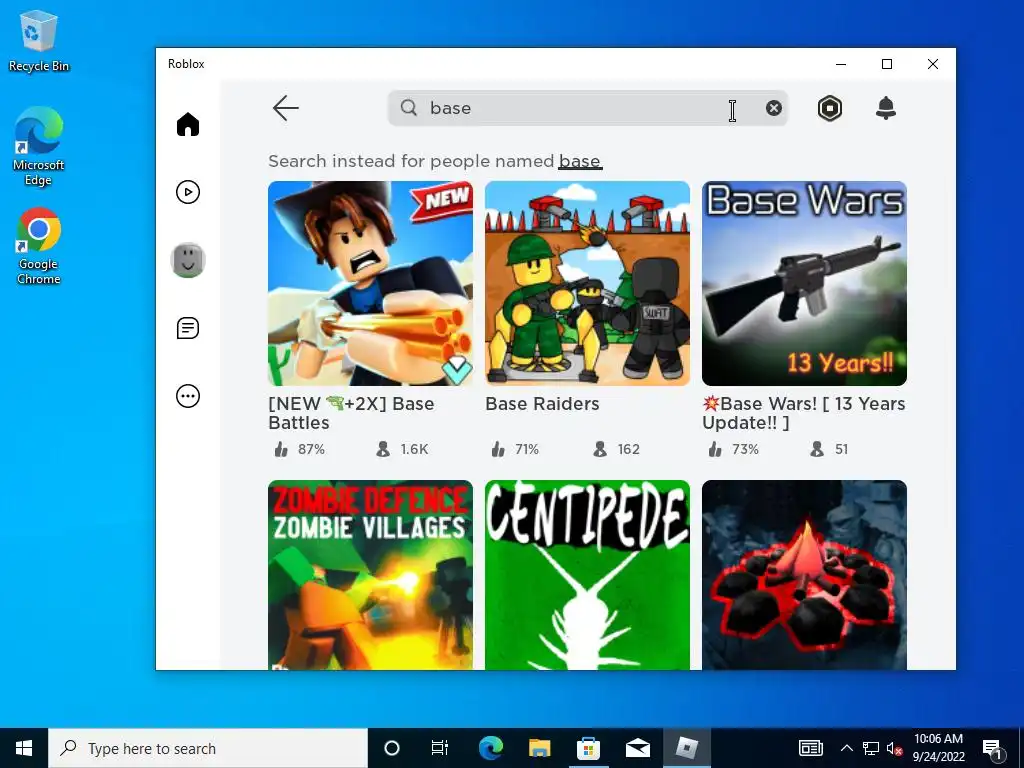Open File Explorer from taskbar

point(539,748)
